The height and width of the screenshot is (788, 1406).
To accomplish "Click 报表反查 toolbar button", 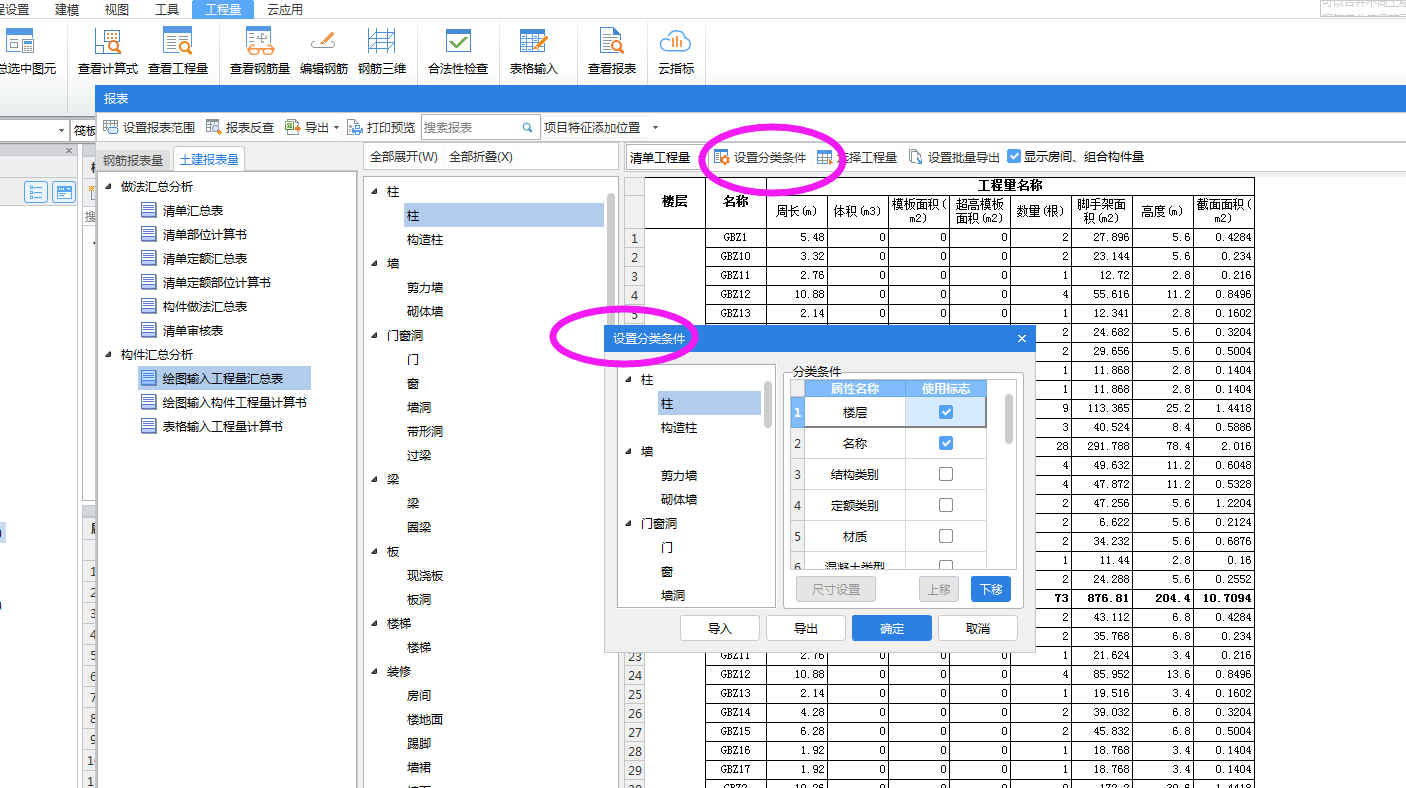I will coord(240,128).
